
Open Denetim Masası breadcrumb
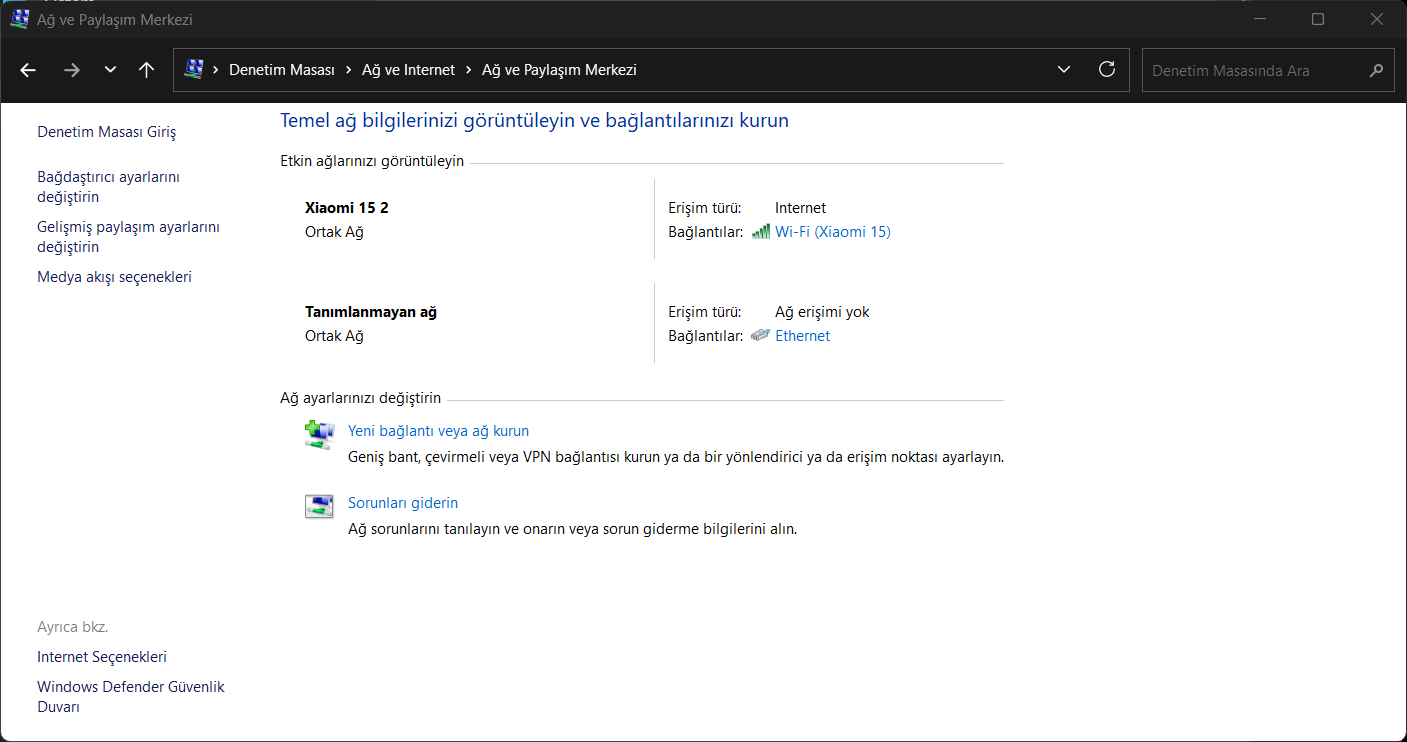282,70
